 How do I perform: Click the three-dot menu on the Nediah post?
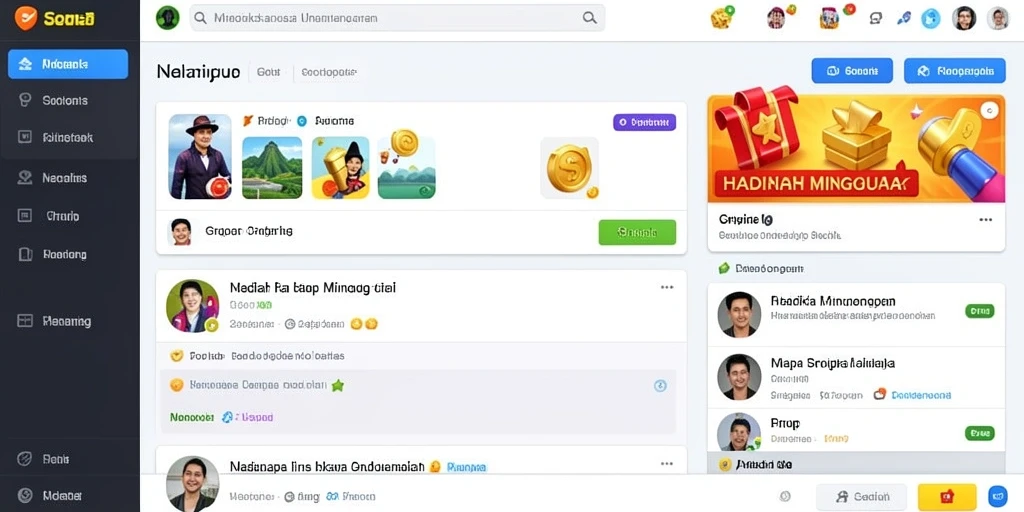coord(667,287)
